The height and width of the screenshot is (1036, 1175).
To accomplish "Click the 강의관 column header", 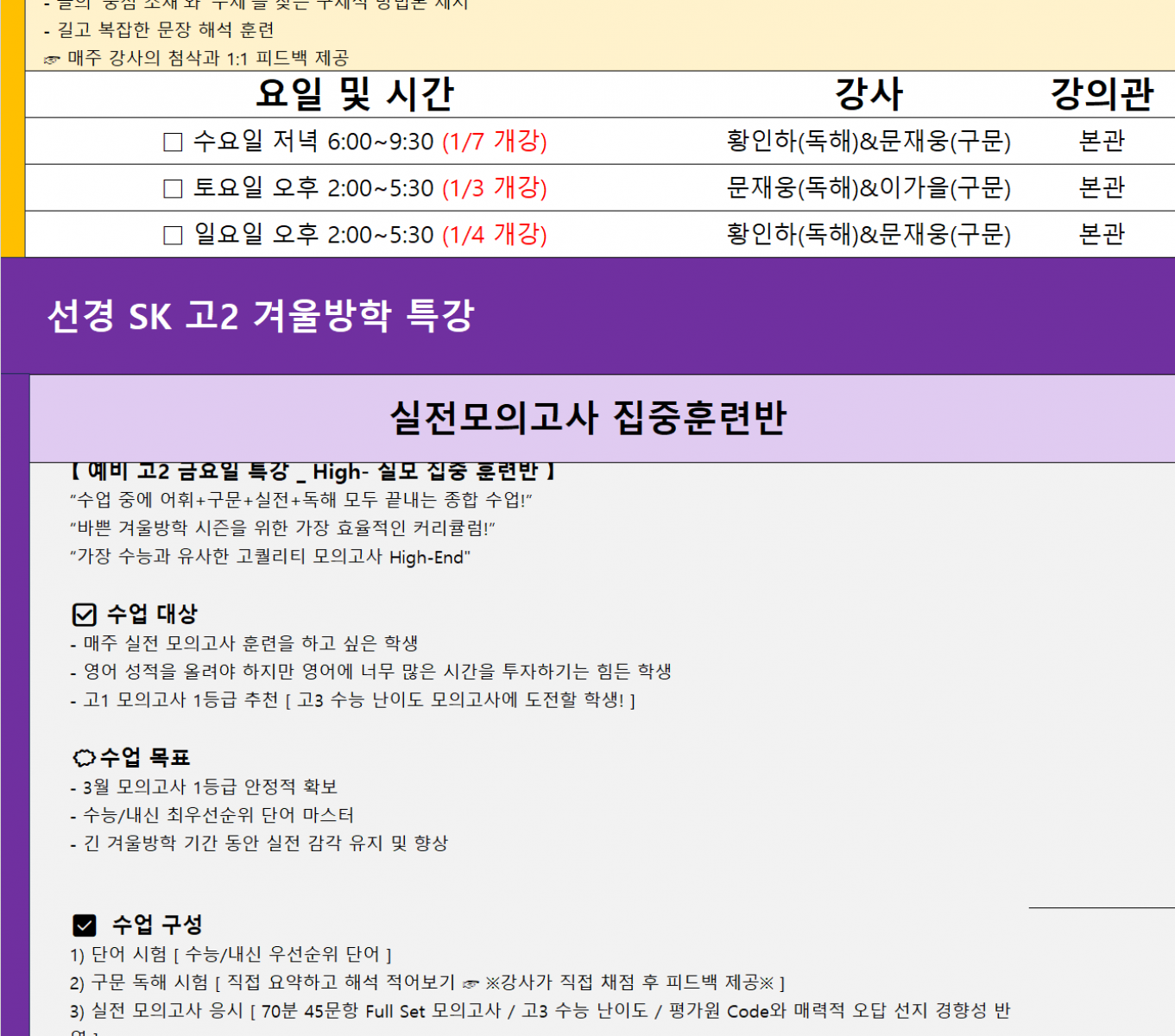I will [1102, 94].
